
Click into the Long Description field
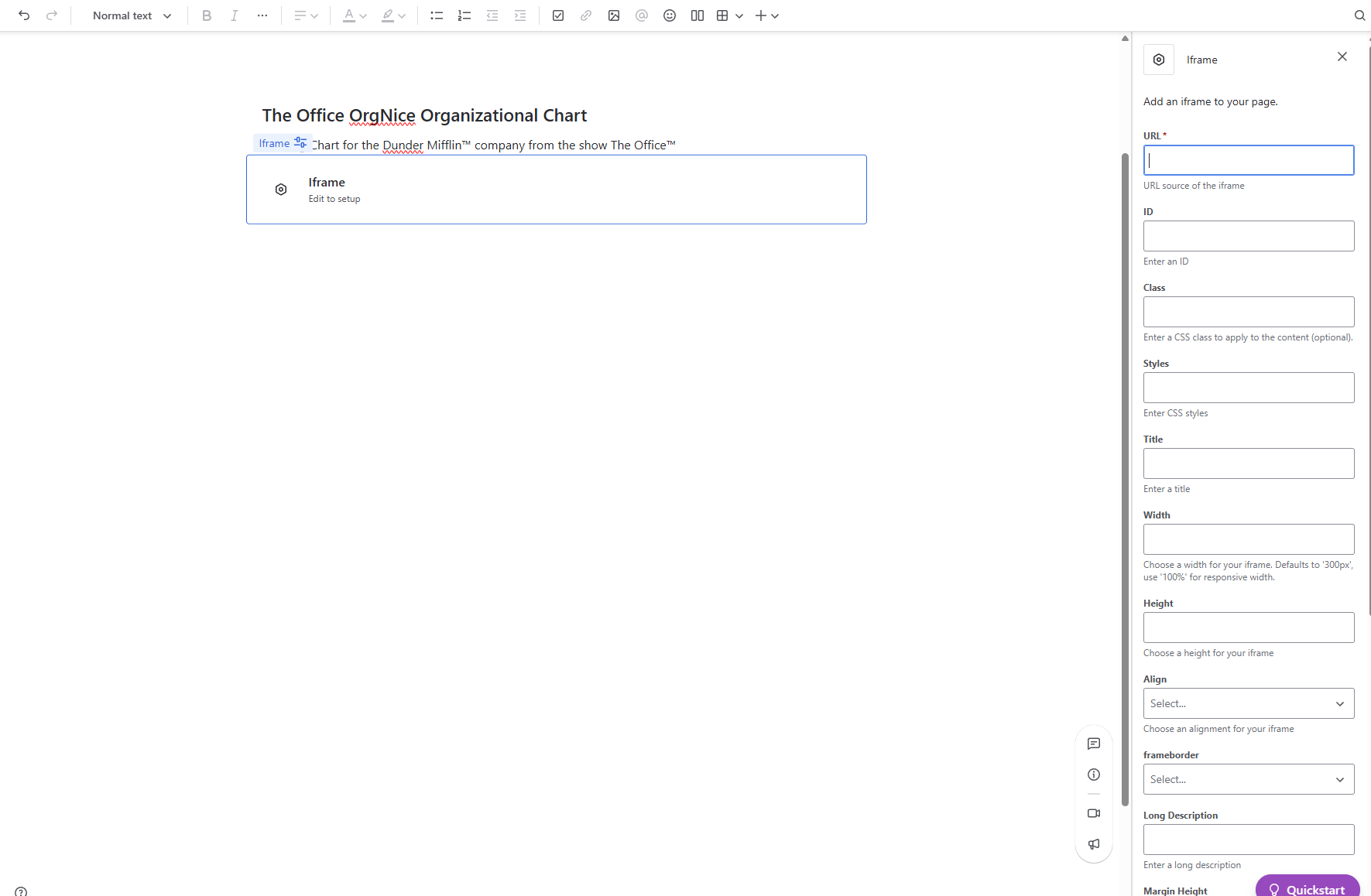tap(1249, 840)
